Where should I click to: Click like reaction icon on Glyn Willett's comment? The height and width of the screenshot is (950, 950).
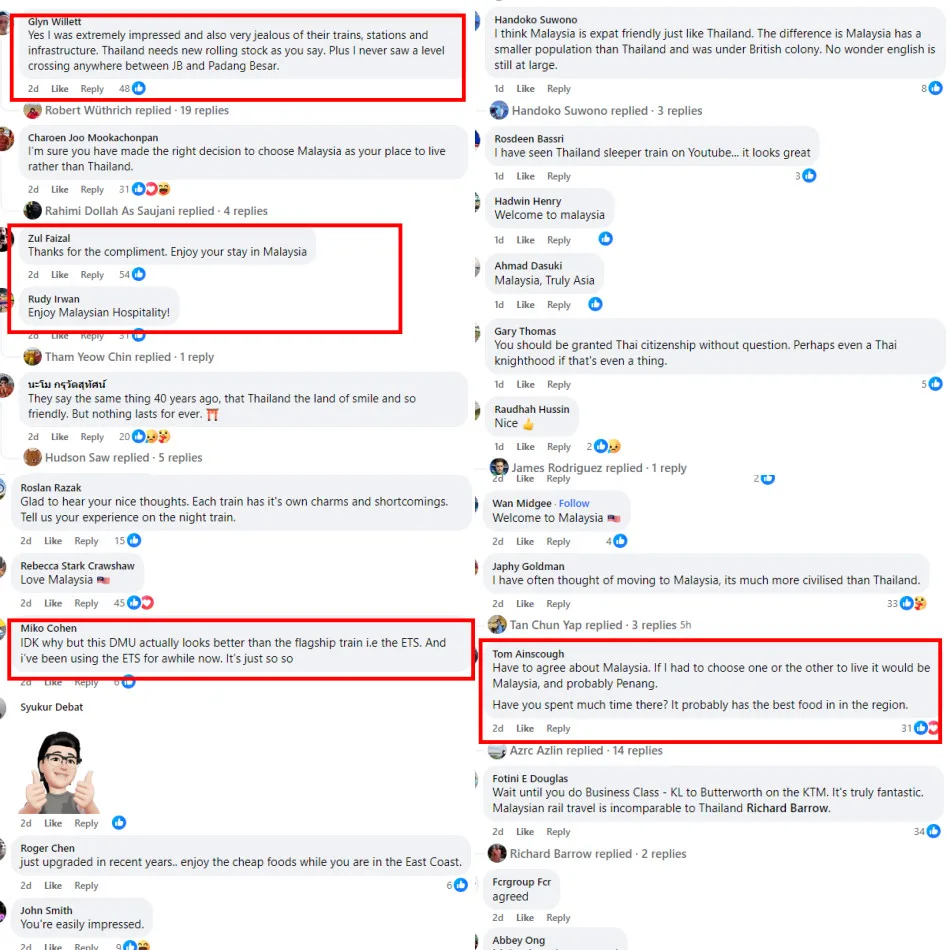(x=139, y=88)
